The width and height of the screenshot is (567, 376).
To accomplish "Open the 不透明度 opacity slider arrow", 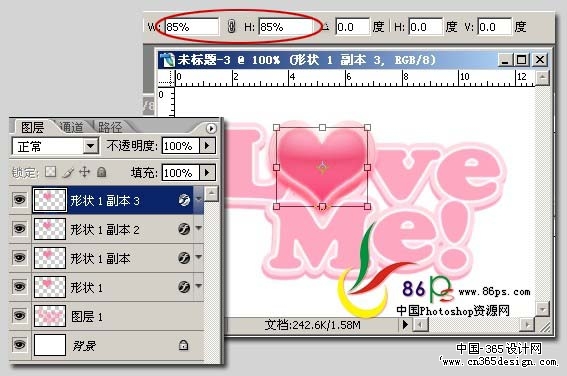I will click(207, 146).
